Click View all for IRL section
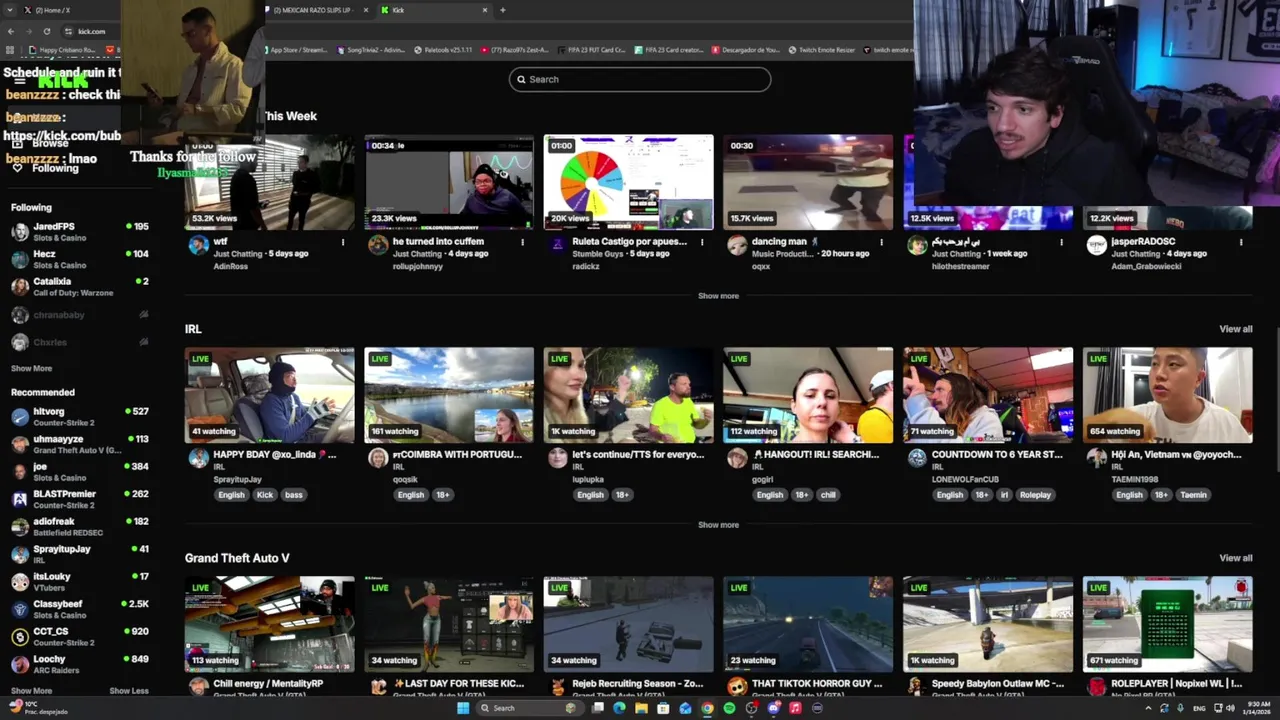 click(x=1235, y=329)
